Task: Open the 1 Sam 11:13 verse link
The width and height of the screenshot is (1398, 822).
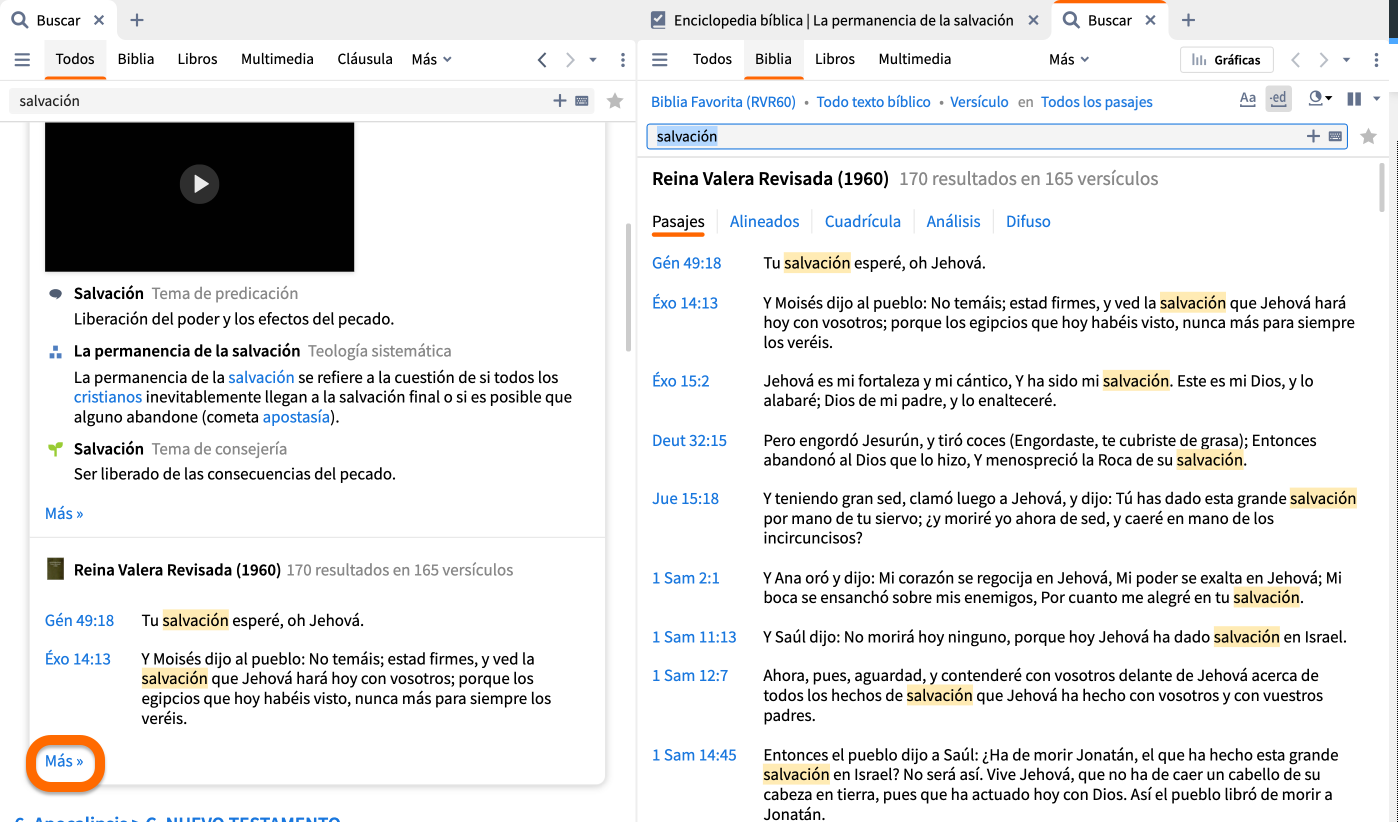Action: [694, 637]
